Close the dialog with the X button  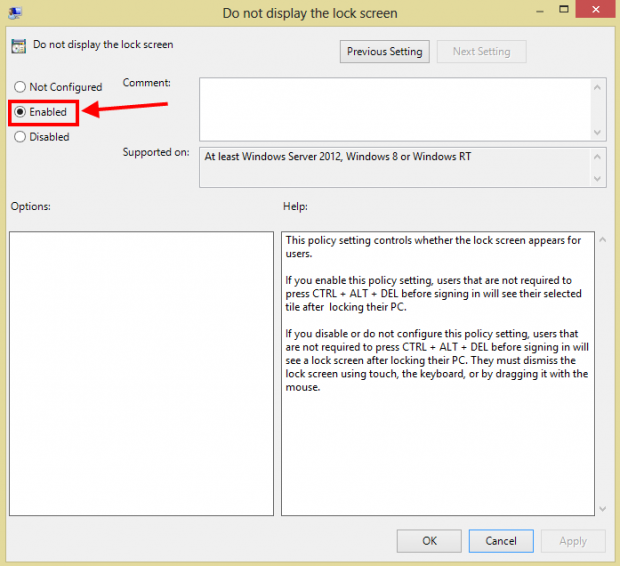click(595, 9)
